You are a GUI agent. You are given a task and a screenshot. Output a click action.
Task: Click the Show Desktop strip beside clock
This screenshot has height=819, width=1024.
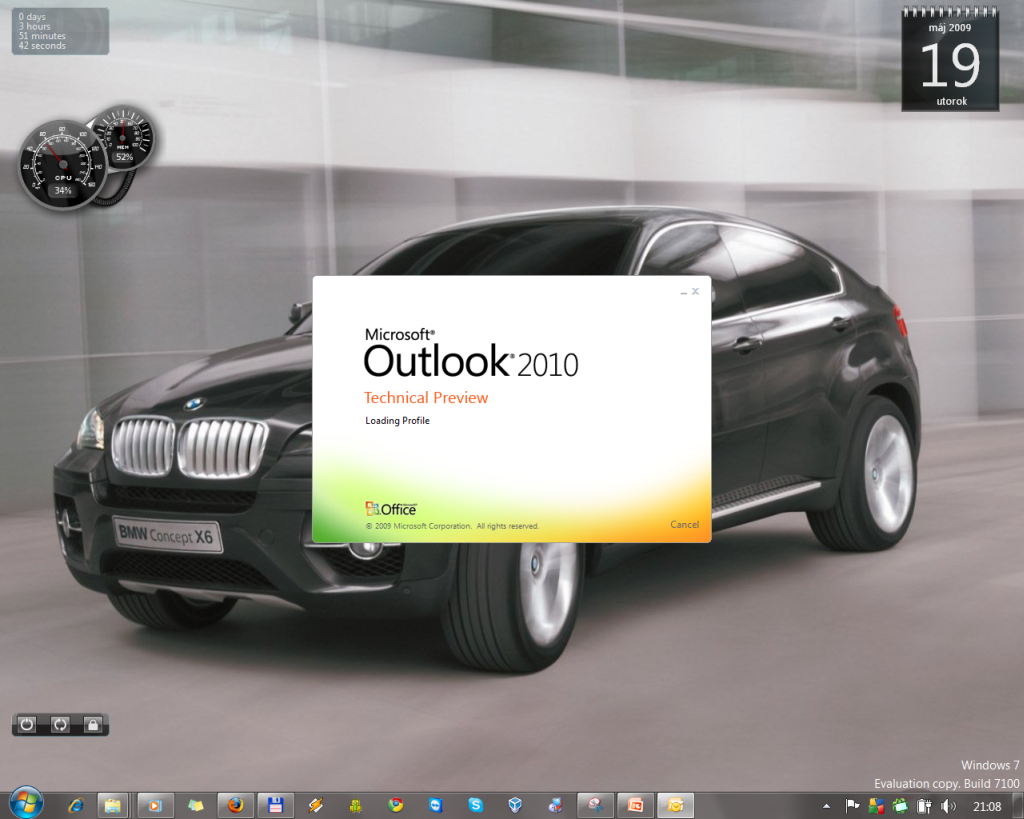point(1017,806)
